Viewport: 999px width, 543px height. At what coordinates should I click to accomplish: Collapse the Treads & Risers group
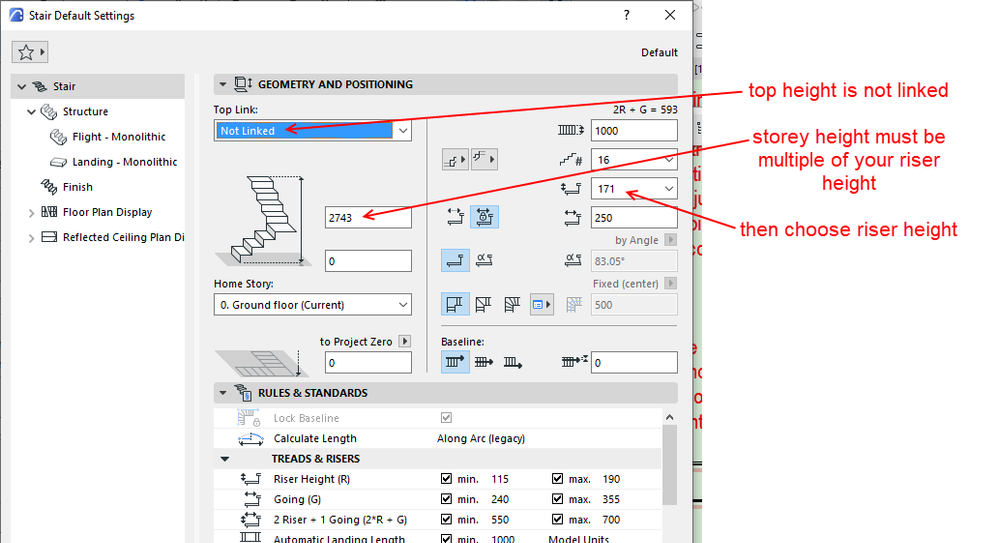224,459
